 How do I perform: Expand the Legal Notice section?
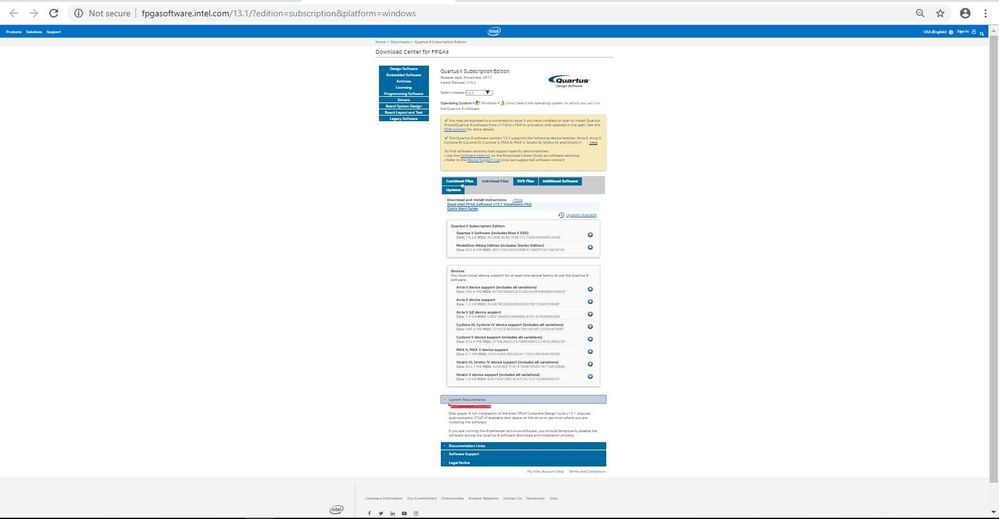(x=523, y=462)
